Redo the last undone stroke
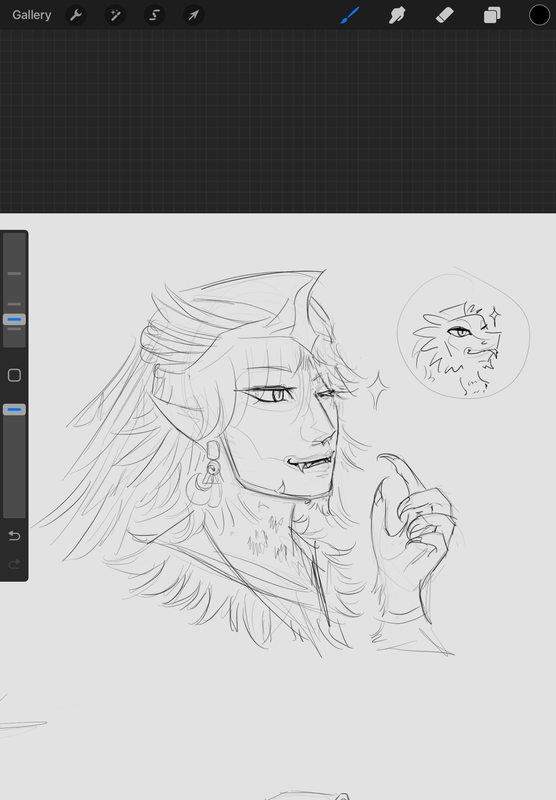The image size is (556, 800). pos(14,564)
